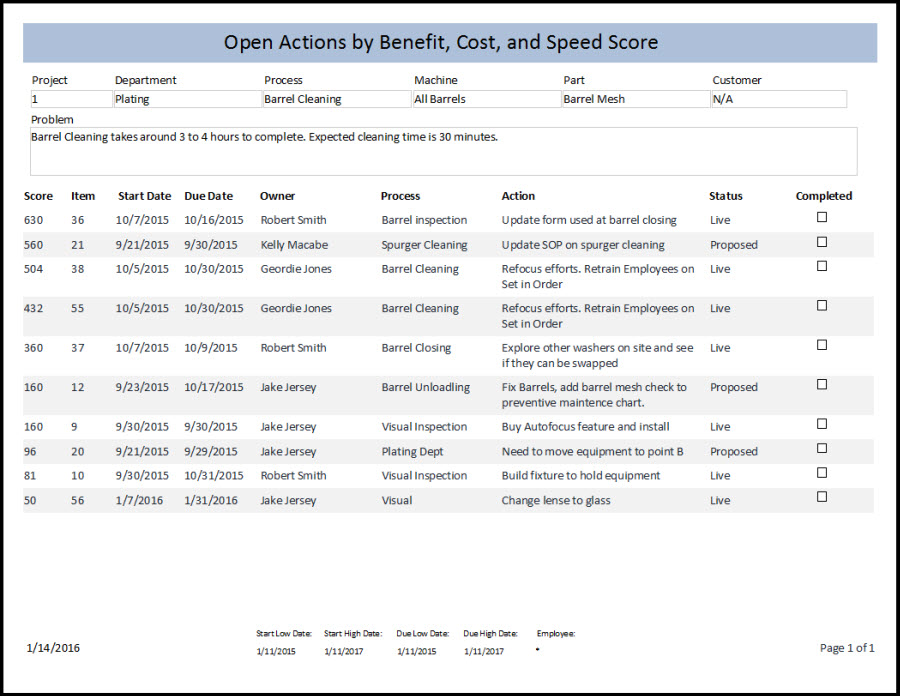The image size is (900, 696).
Task: Click the report title banner
Action: click(x=449, y=43)
